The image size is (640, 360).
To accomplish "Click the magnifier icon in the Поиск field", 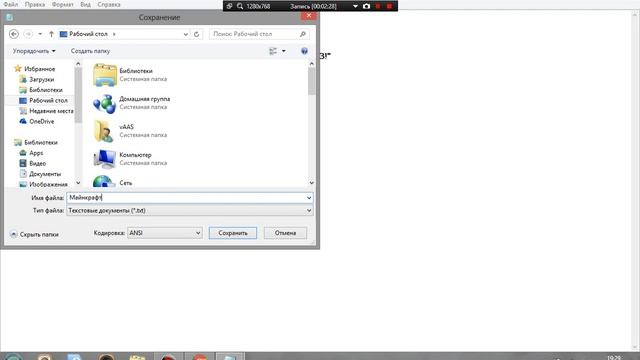I will (x=303, y=34).
